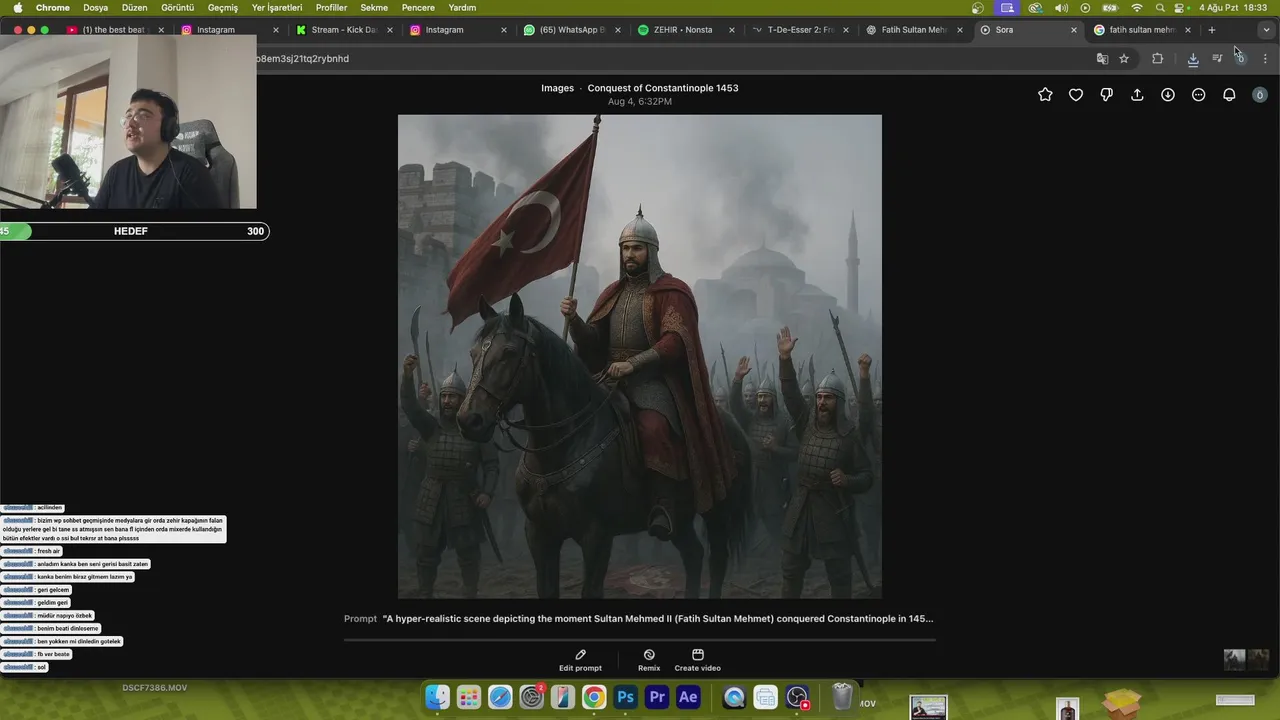This screenshot has width=1280, height=720.
Task: Bookmark this page with Chrome star
Action: point(1124,59)
